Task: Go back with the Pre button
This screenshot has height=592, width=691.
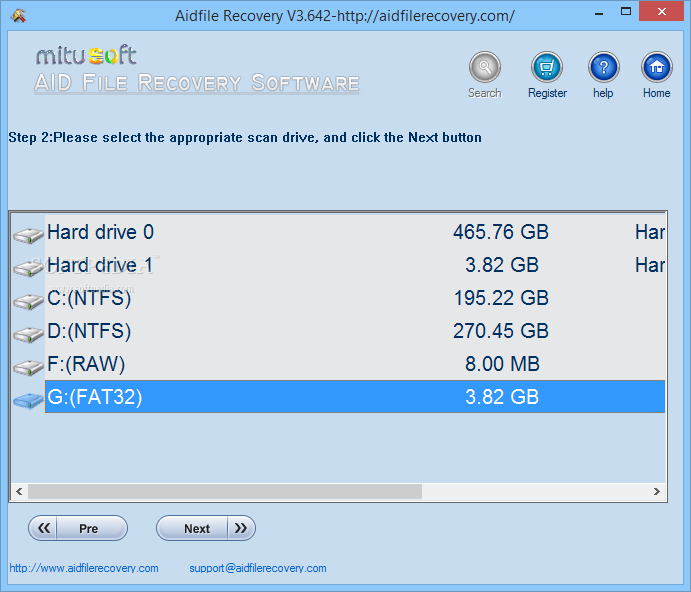Action: point(78,528)
